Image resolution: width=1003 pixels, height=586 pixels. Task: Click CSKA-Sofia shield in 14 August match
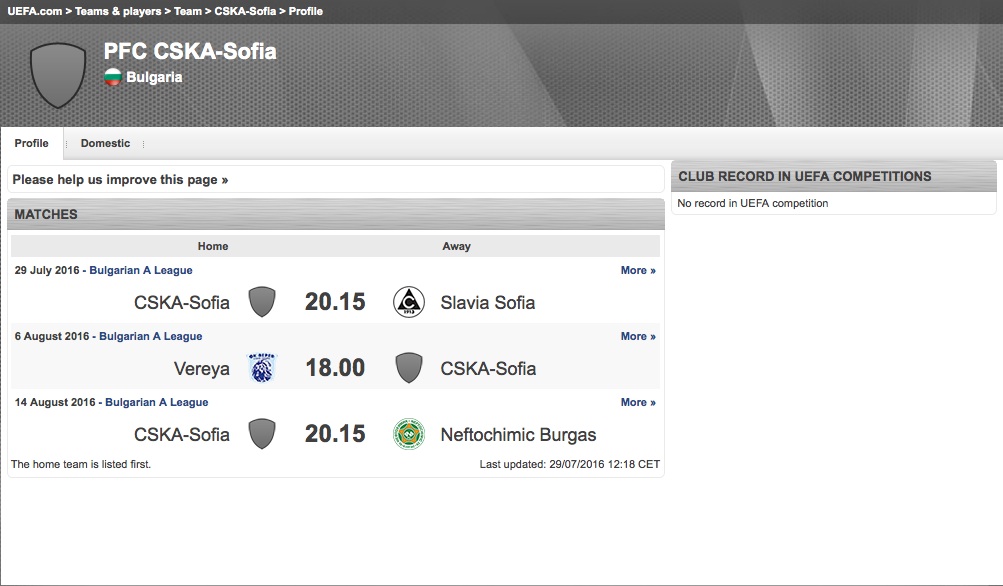[x=262, y=434]
